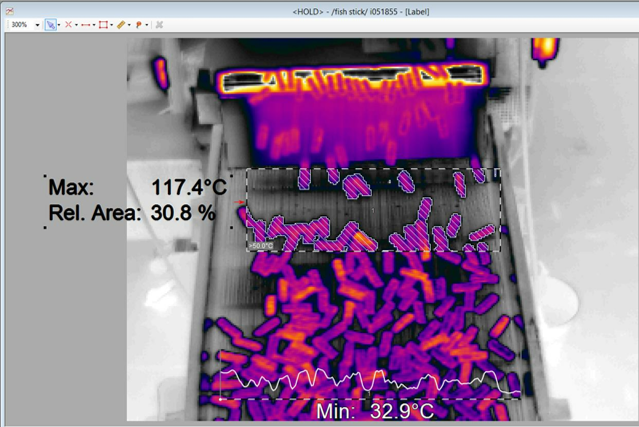Click the Max: 117.4°C label text
Viewport: 639px width, 427px height.
tap(139, 187)
